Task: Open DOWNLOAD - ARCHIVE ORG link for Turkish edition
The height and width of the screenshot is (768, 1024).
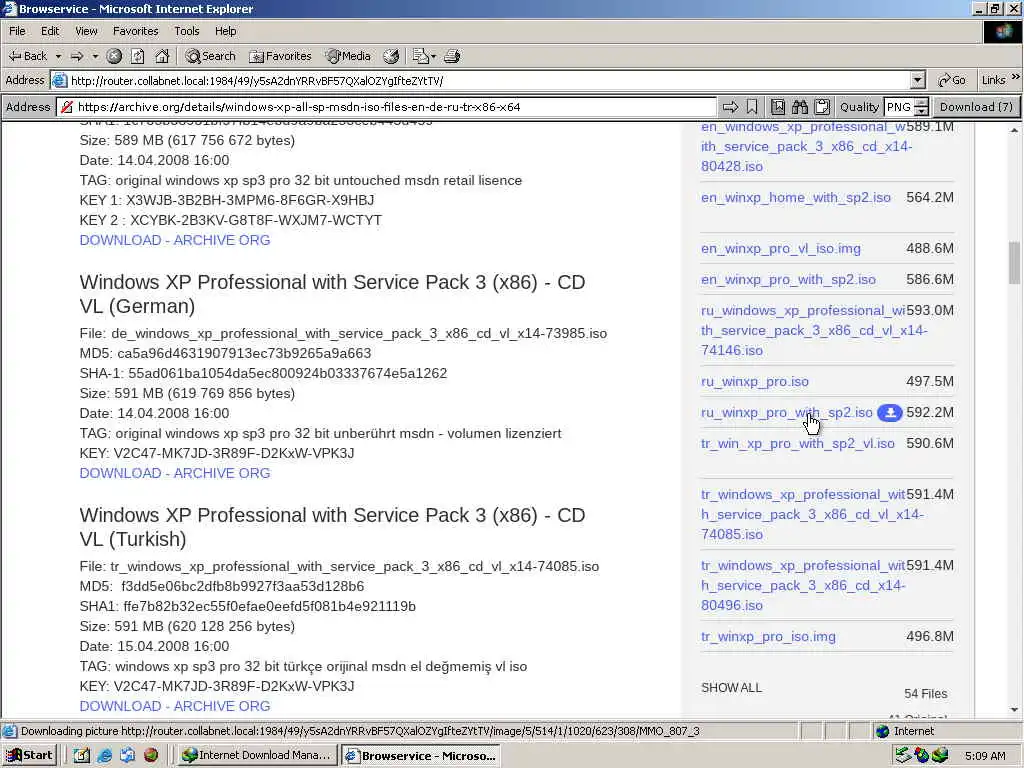Action: (175, 707)
